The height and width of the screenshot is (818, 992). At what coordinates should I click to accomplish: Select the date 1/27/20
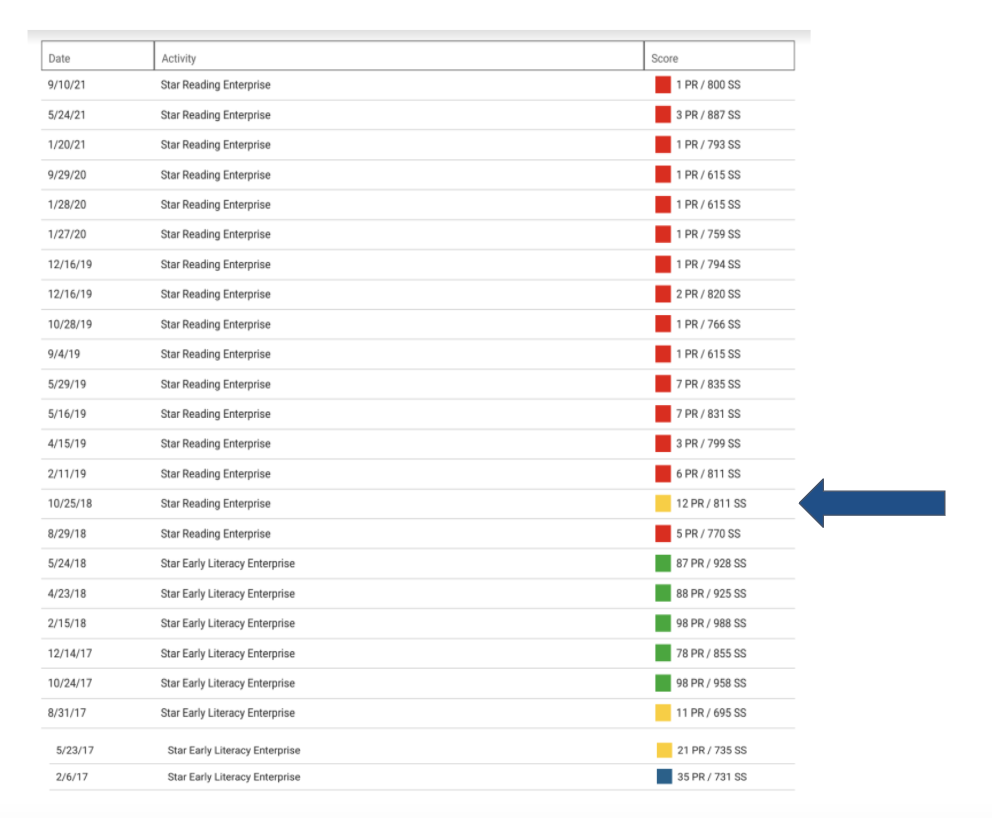click(67, 234)
